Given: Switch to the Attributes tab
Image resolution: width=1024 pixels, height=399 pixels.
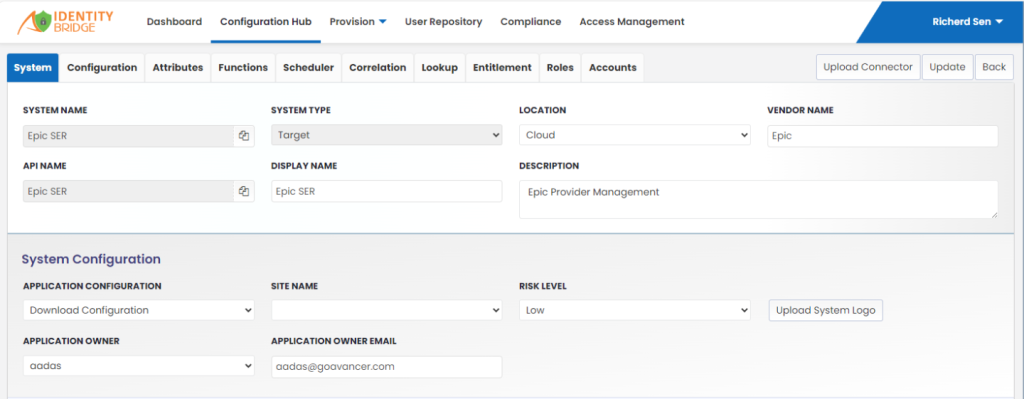Looking at the screenshot, I should pyautogui.click(x=178, y=68).
